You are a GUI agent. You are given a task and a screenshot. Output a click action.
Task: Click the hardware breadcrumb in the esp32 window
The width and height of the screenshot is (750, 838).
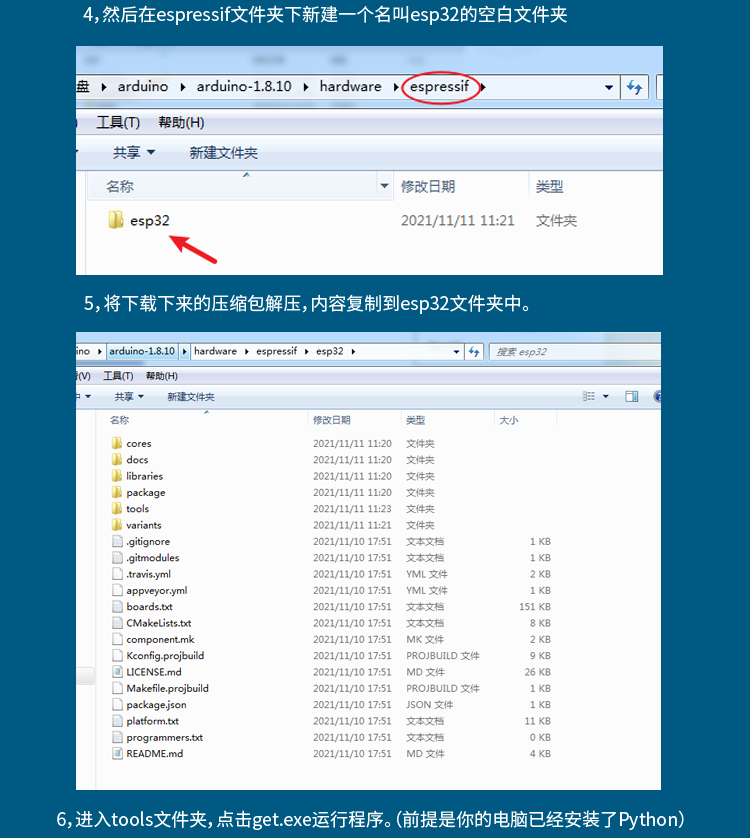(x=215, y=352)
